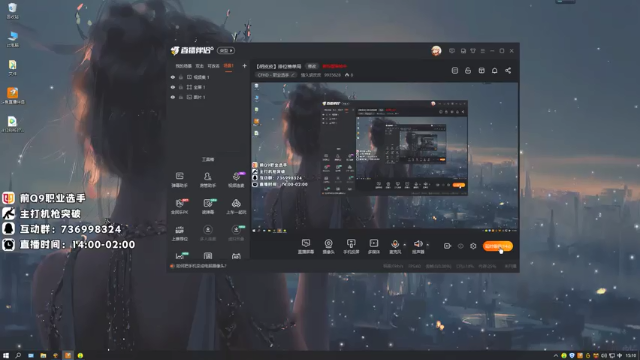This screenshot has width=640, height=360.
Task: Open the document notes icon in the header
Action: (455, 71)
